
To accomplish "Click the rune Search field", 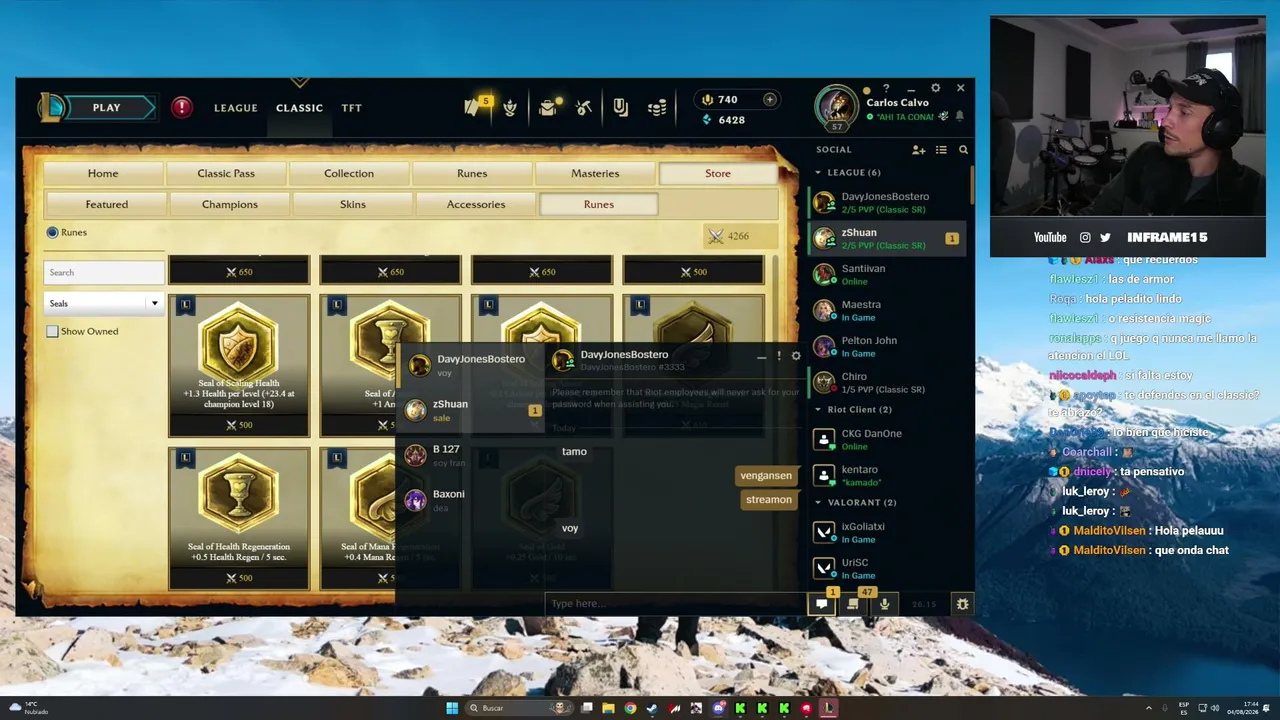I will coord(104,272).
